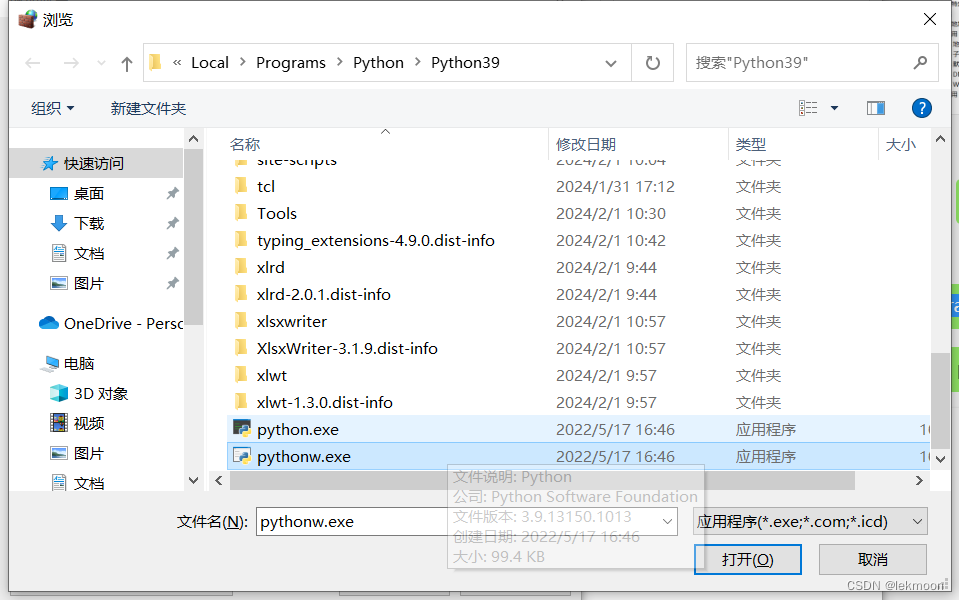Click file list scroll up arrow
The image size is (959, 600).
(940, 139)
